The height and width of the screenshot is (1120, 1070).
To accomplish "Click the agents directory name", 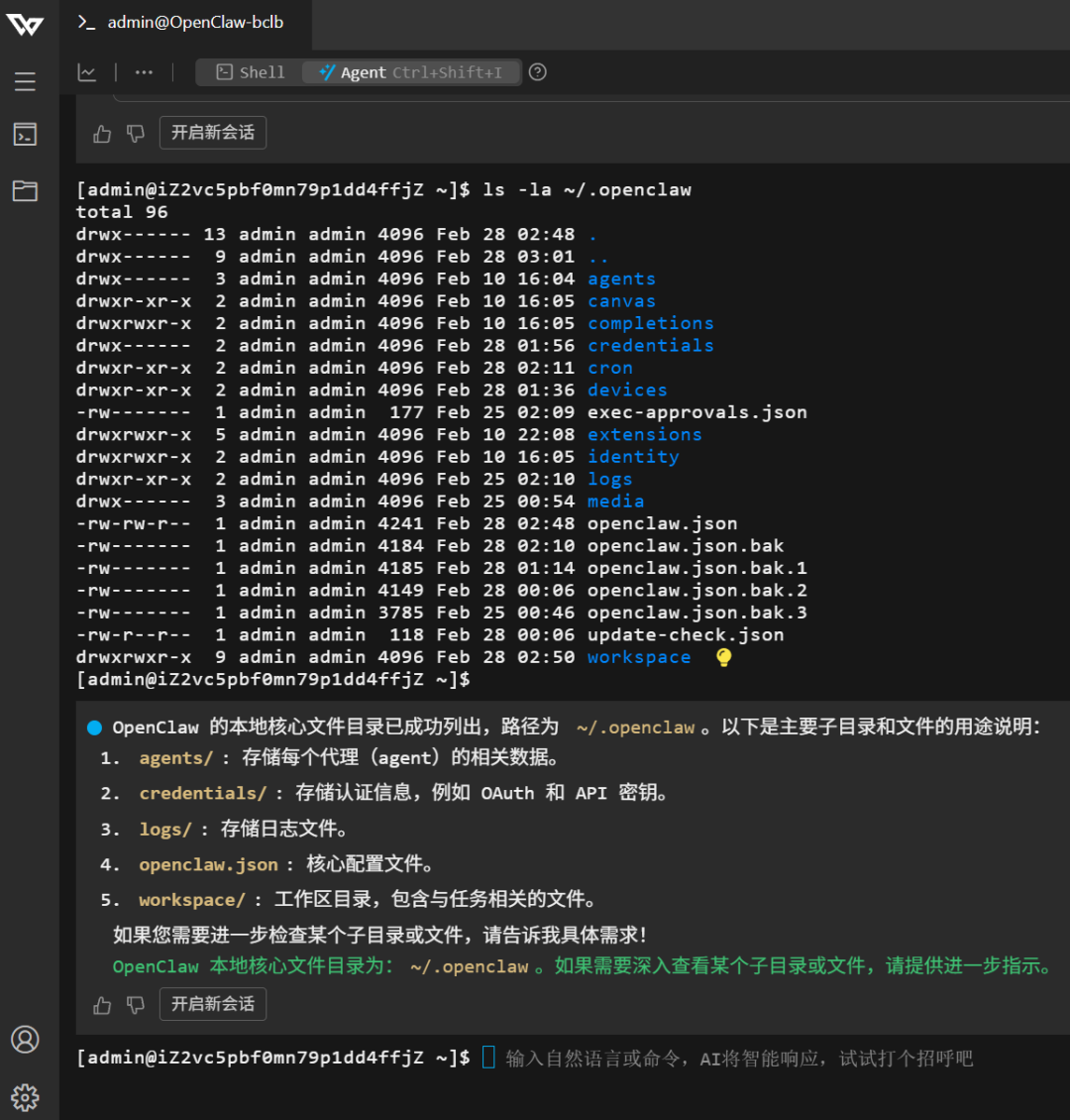I will point(621,279).
